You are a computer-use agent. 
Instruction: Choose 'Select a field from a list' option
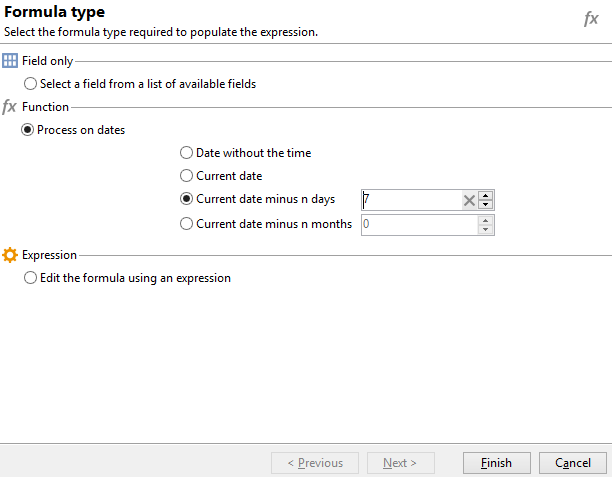[31, 84]
